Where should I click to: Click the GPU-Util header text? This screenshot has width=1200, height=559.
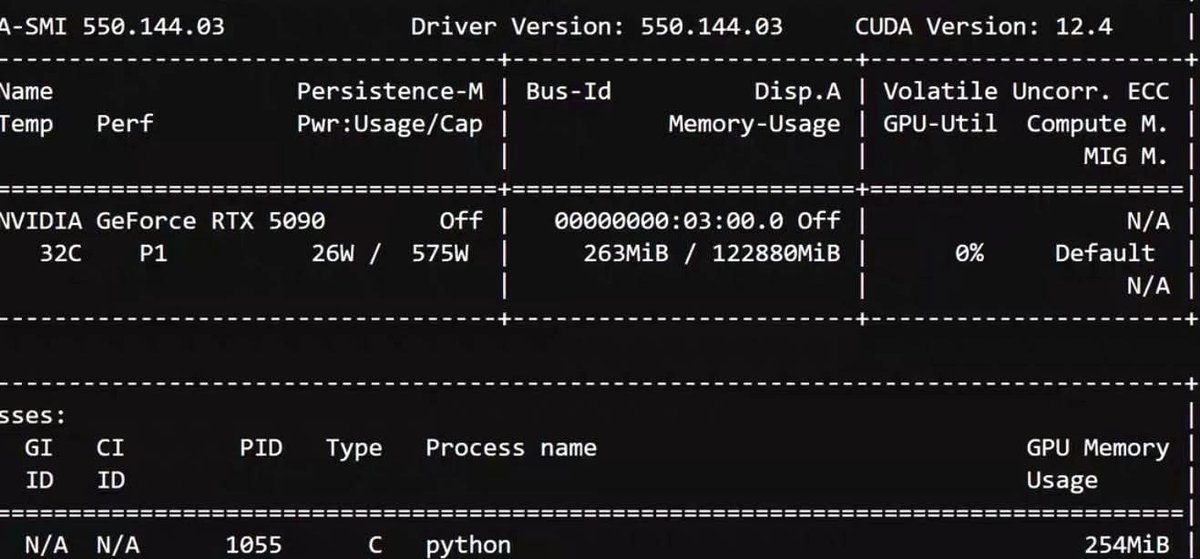(x=940, y=124)
